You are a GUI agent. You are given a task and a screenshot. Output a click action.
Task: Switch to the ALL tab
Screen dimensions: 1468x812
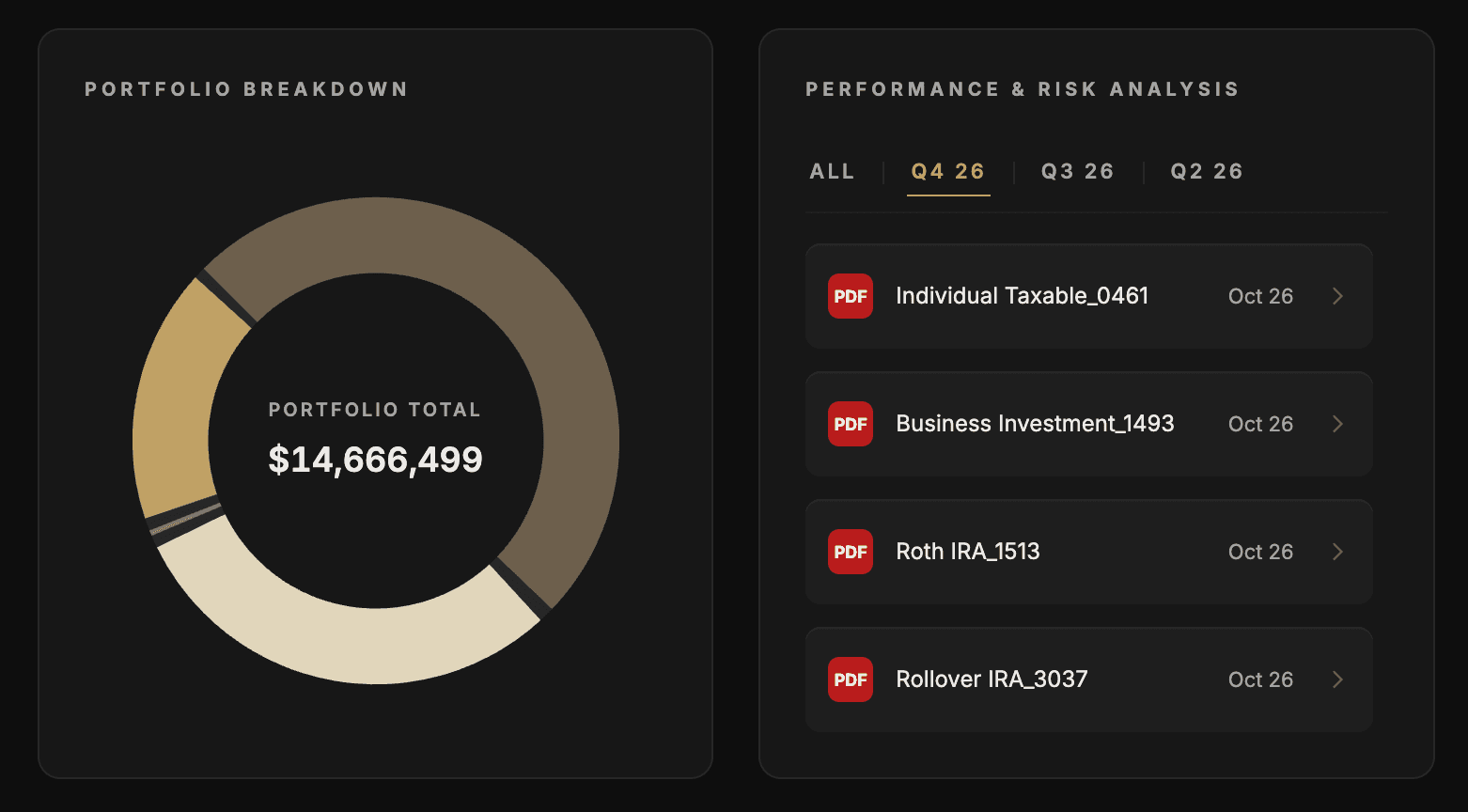833,172
